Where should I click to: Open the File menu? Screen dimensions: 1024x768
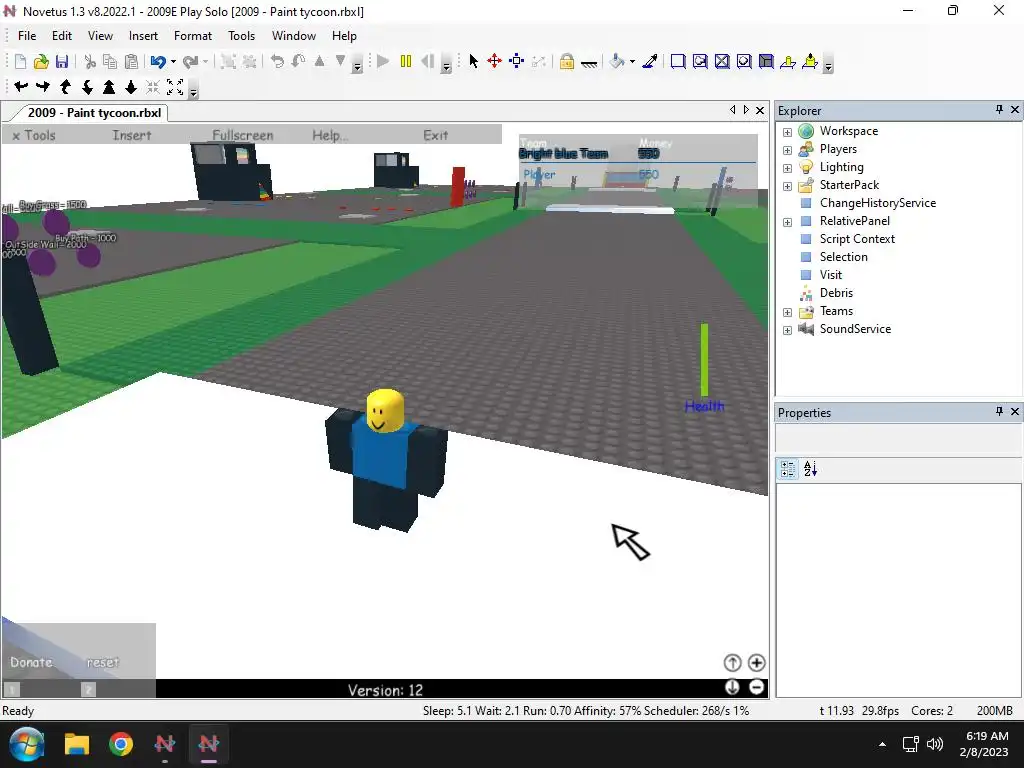tap(27, 36)
